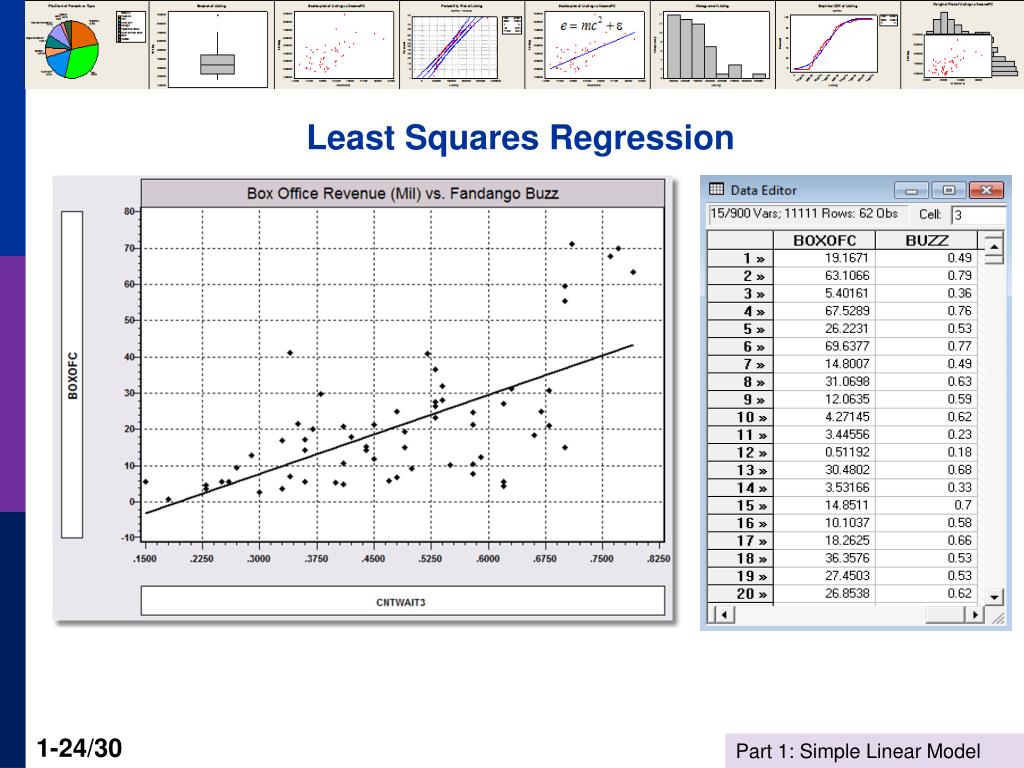Select the BUZZ column header
The height and width of the screenshot is (768, 1024).
(926, 240)
